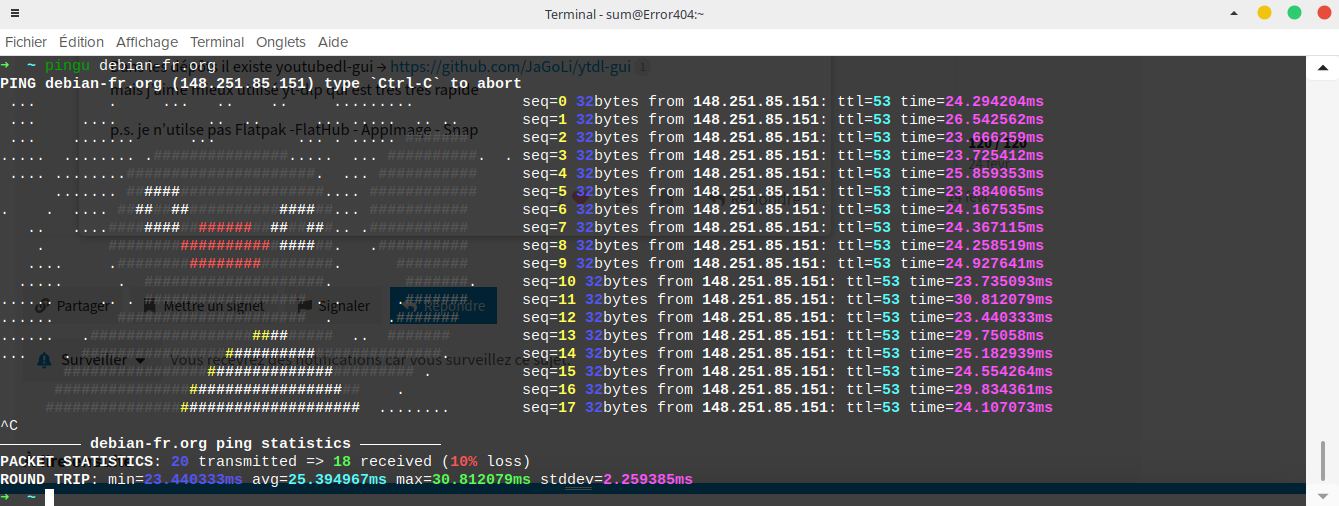
Task: Click the yellow minimize window button
Action: (1264, 13)
